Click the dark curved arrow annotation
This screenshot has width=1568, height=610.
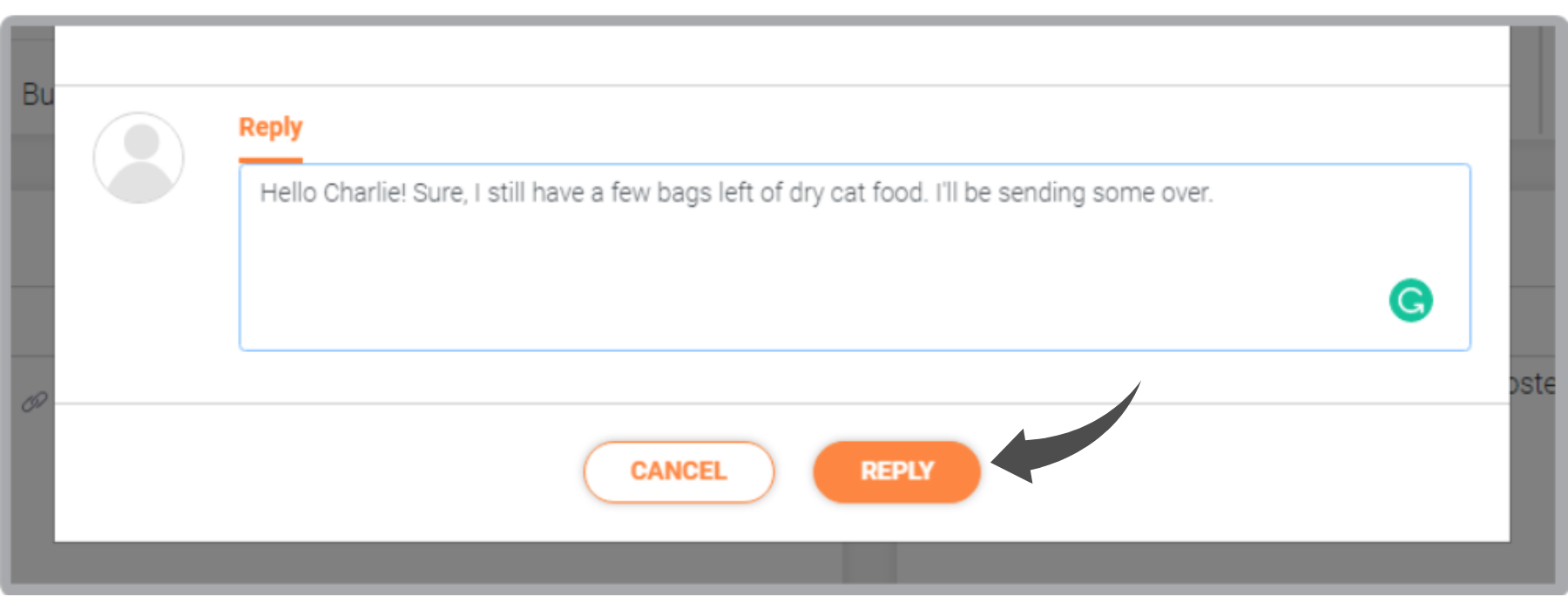click(x=1065, y=433)
